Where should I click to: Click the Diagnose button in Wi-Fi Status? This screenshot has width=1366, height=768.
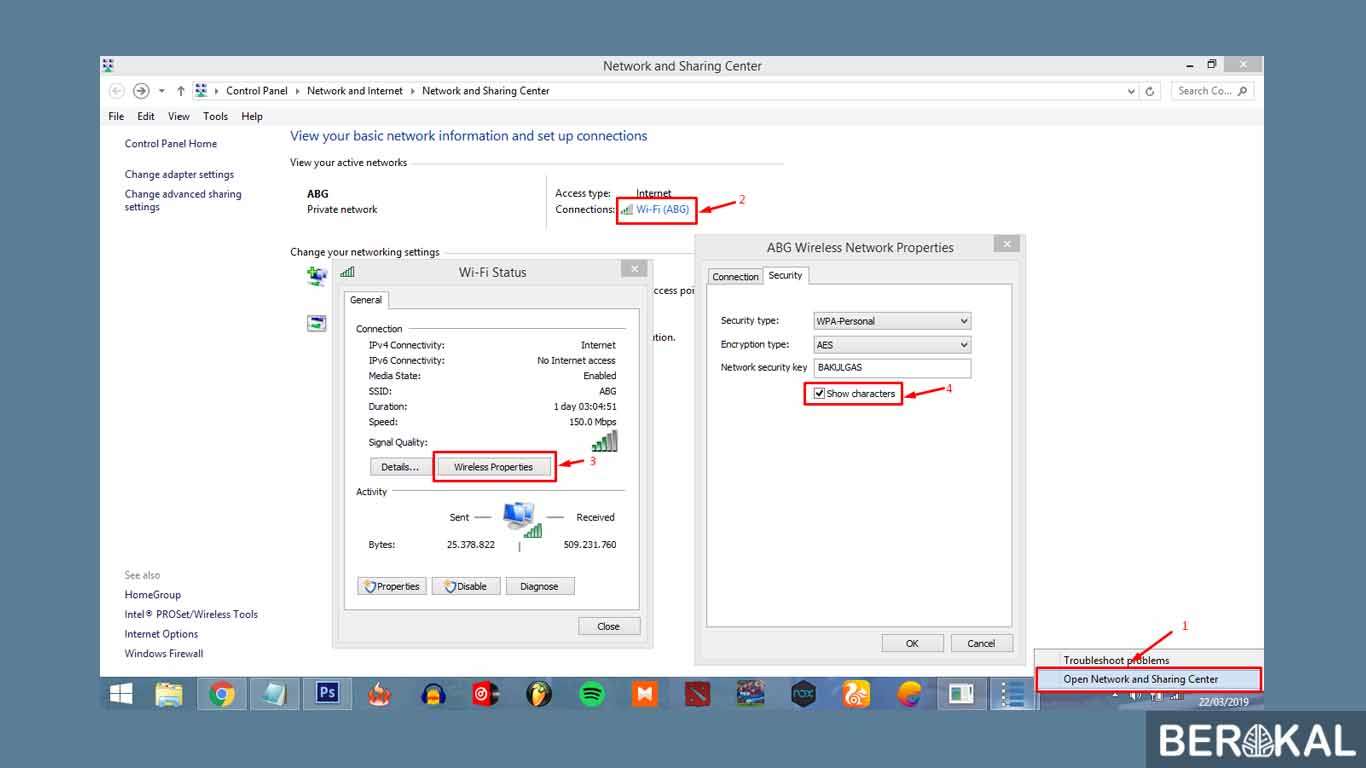[540, 585]
